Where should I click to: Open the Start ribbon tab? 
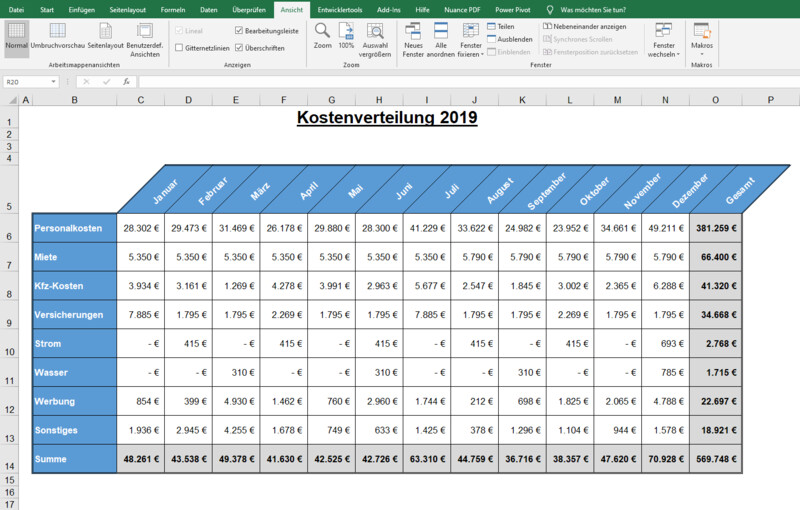(x=47, y=10)
